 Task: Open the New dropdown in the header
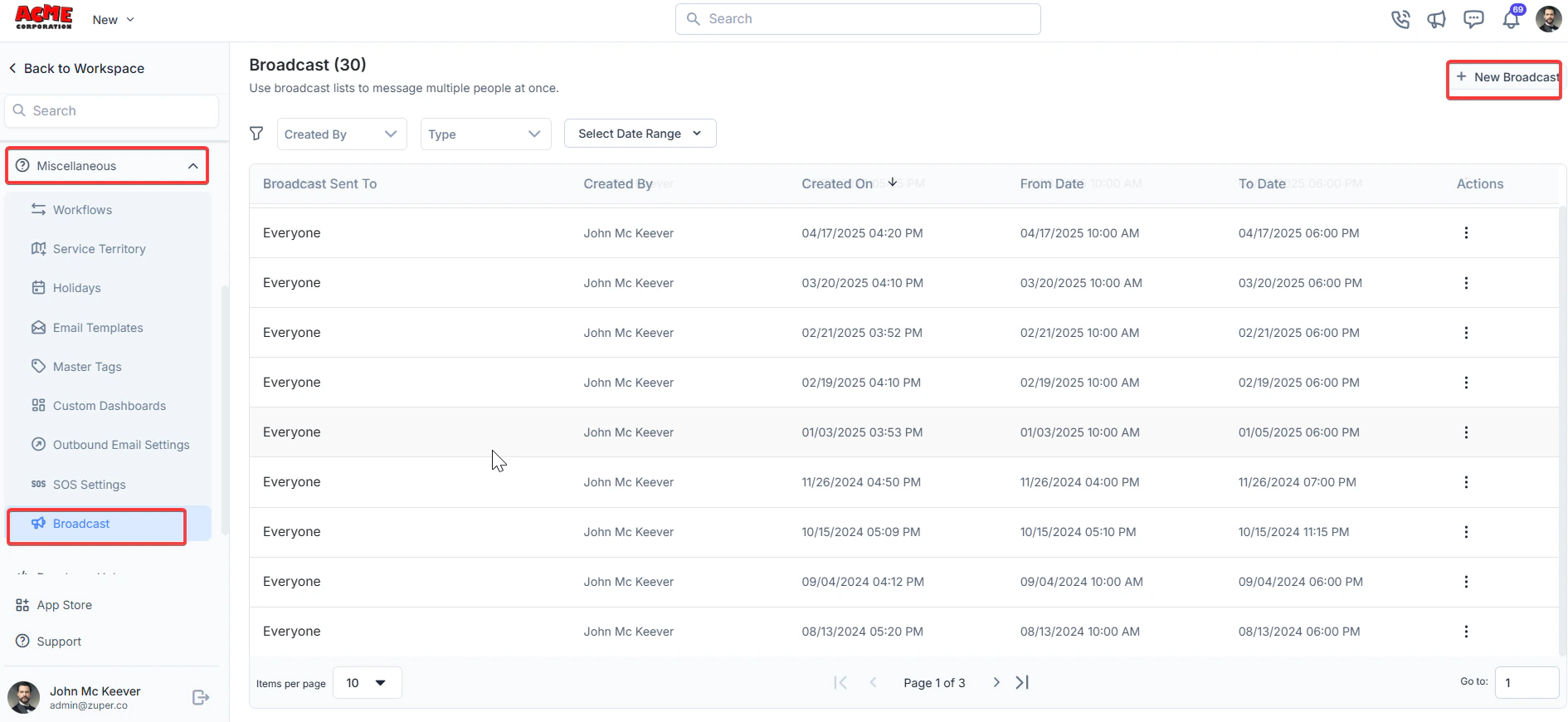coord(114,20)
